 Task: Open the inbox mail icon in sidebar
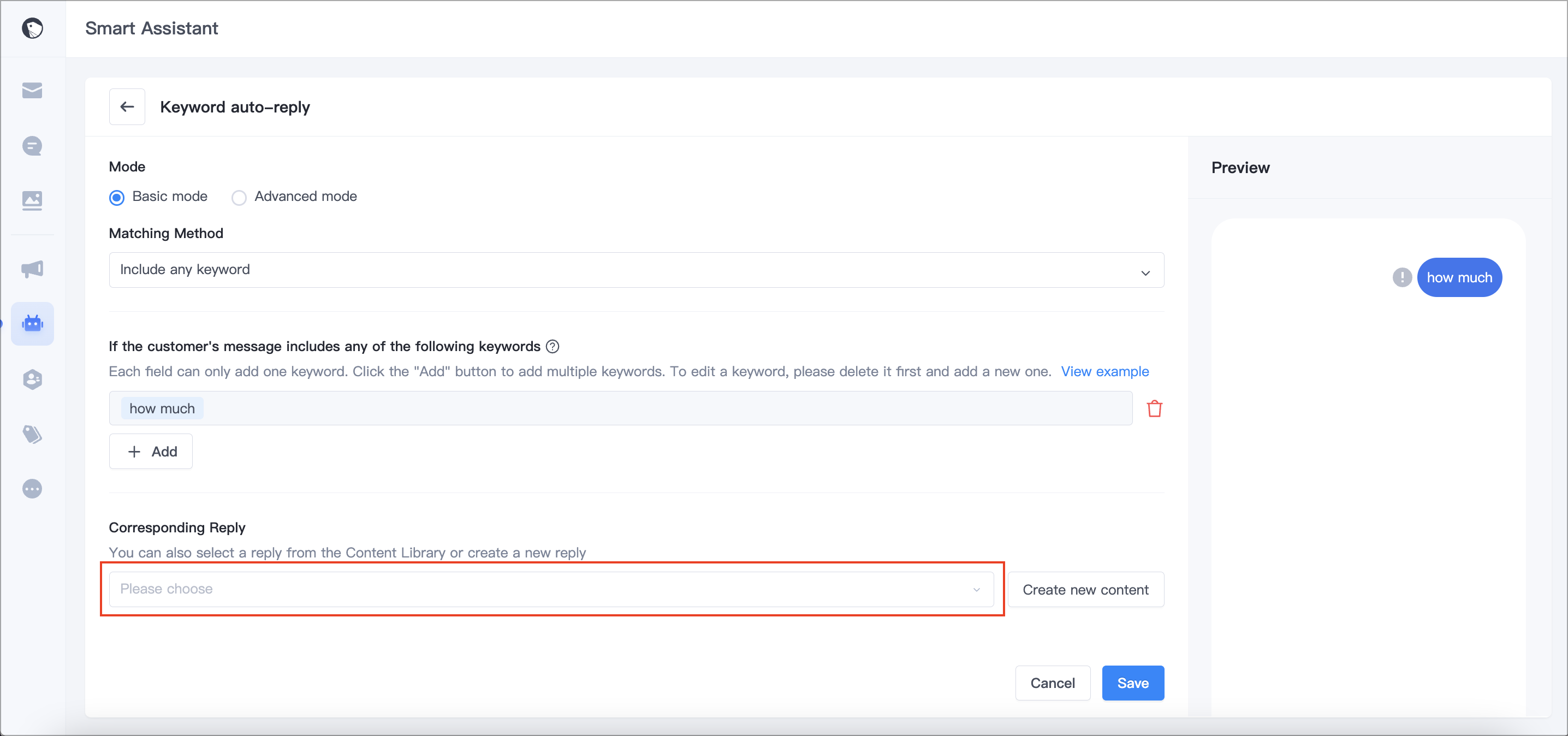32,90
